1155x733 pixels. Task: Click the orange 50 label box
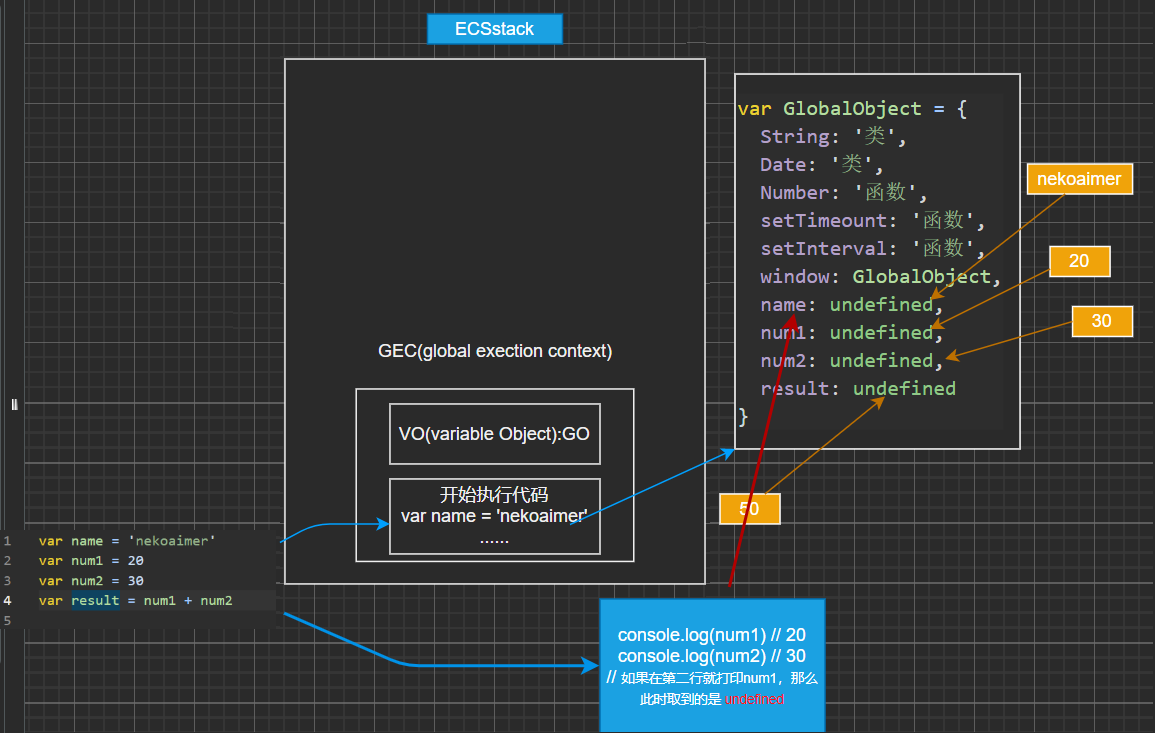click(750, 508)
